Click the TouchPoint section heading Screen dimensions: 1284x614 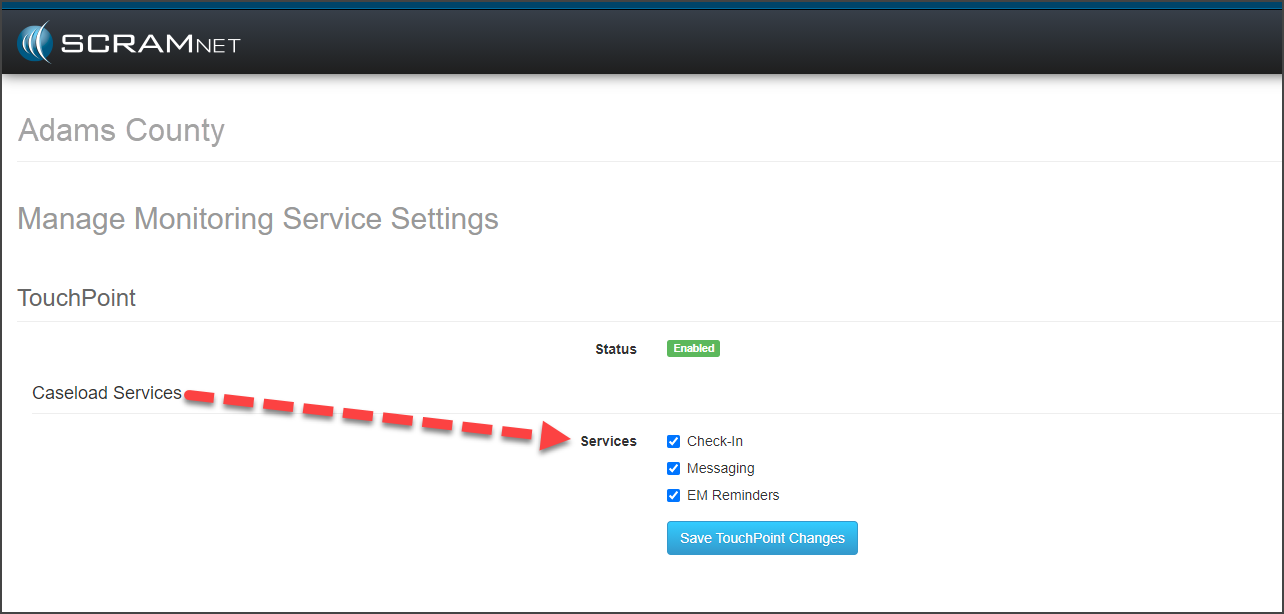click(77, 297)
